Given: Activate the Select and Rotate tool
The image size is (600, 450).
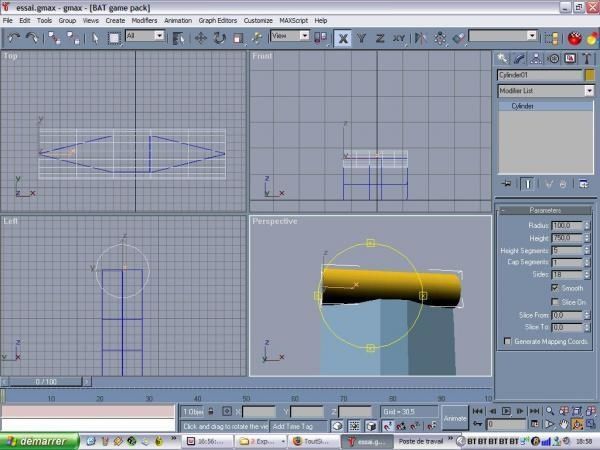Looking at the screenshot, I should [x=219, y=38].
